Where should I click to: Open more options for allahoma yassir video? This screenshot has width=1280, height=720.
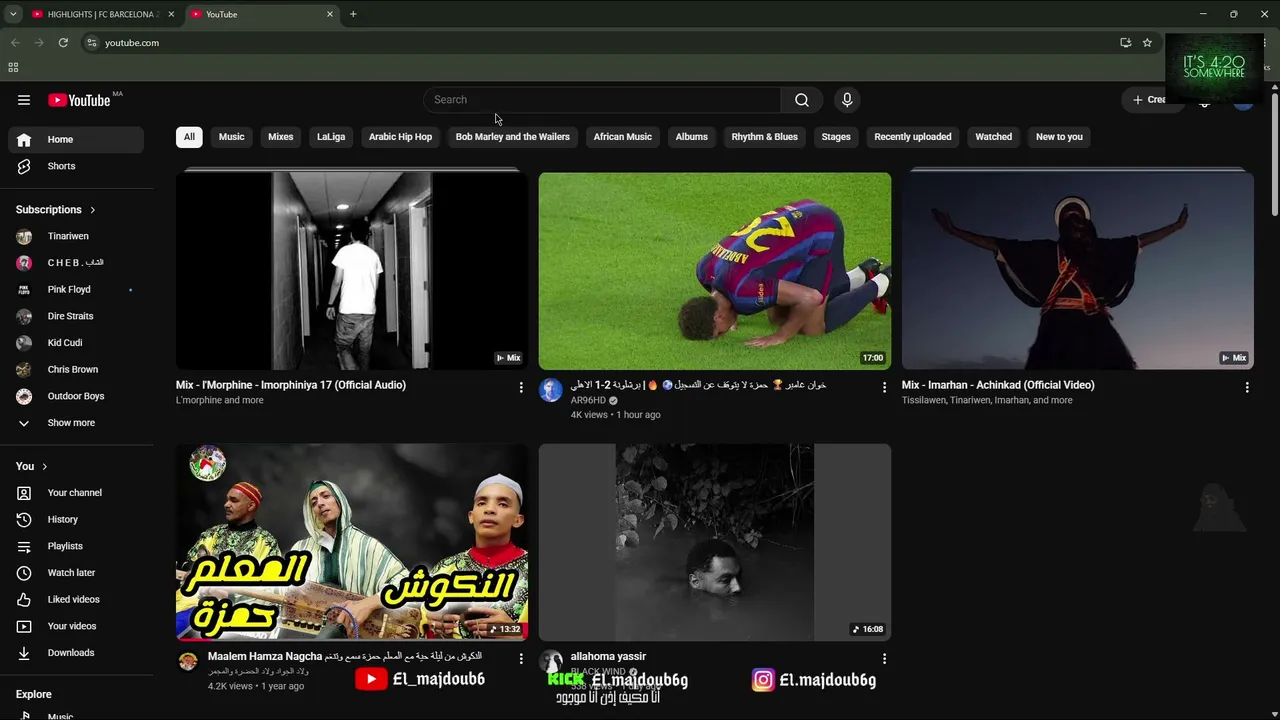(884, 659)
